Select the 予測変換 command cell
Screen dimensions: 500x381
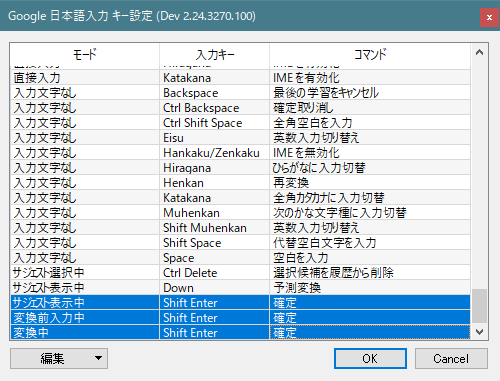[370, 288]
